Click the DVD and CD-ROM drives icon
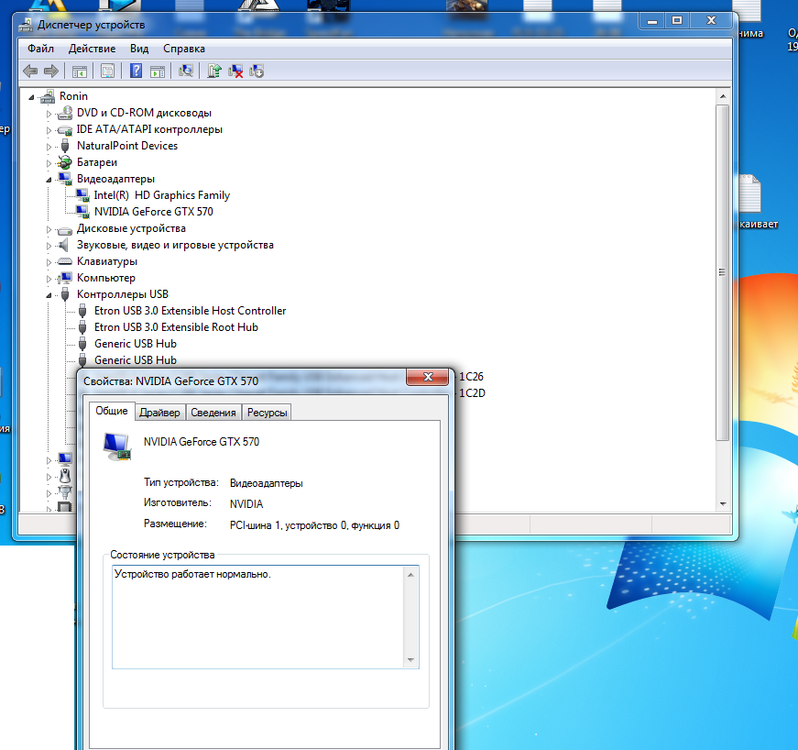Screen dimensions: 798x750 tap(65, 112)
